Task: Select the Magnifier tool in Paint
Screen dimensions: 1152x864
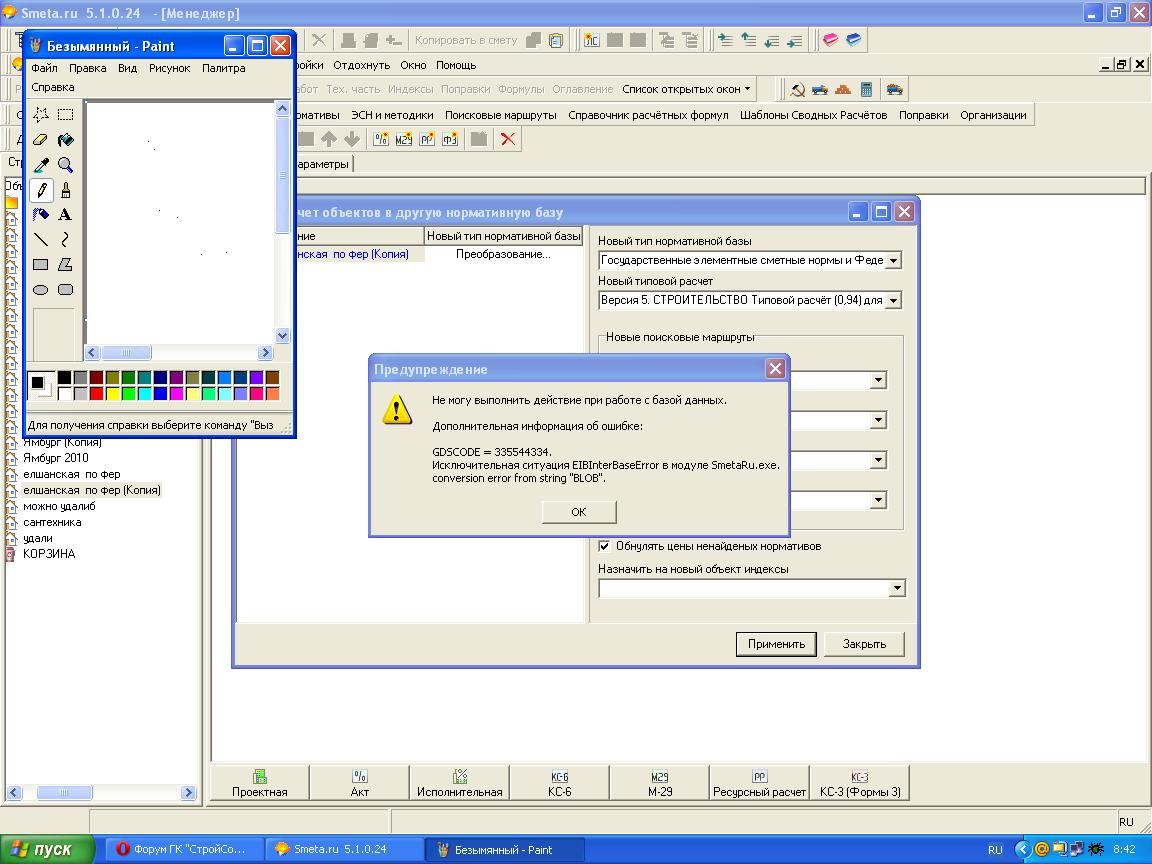Action: (65, 165)
